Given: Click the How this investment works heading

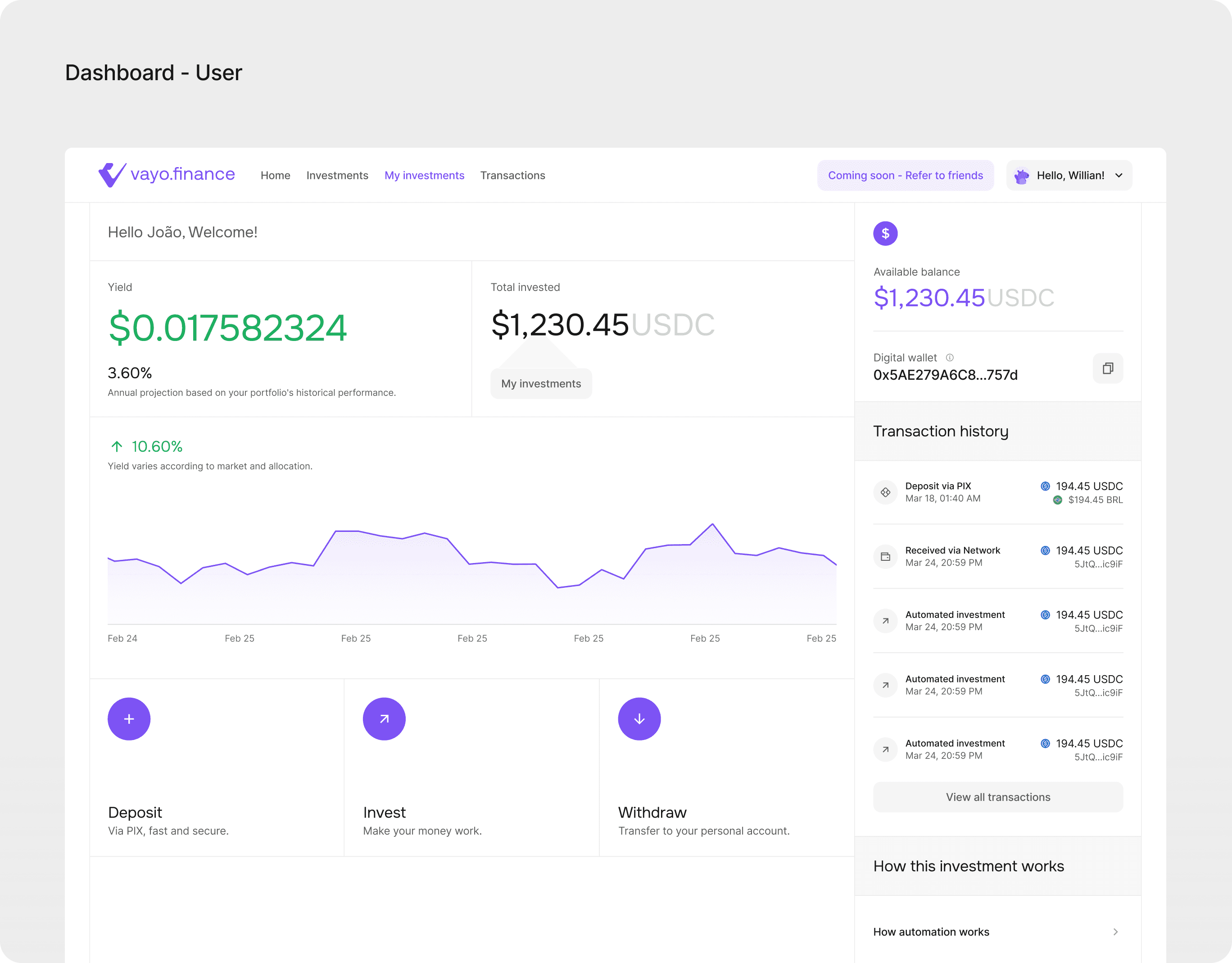Looking at the screenshot, I should click(968, 867).
